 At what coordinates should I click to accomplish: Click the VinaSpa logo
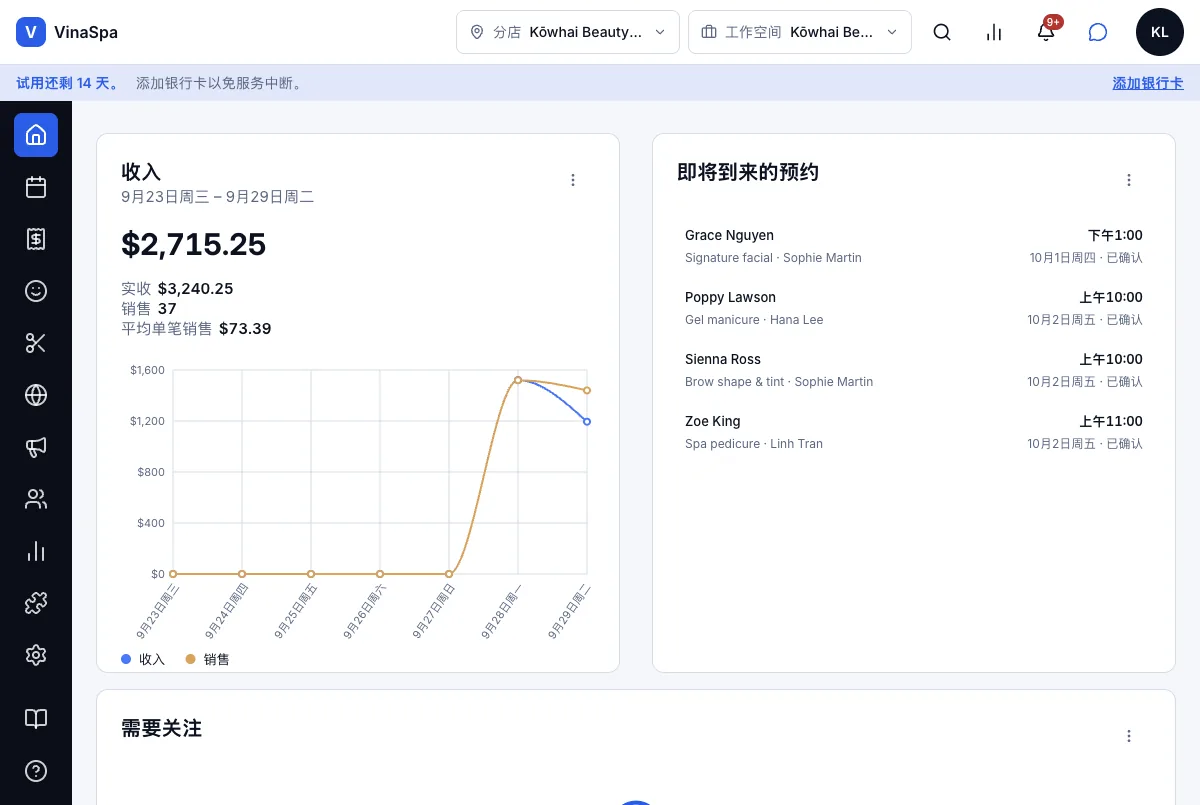67,32
